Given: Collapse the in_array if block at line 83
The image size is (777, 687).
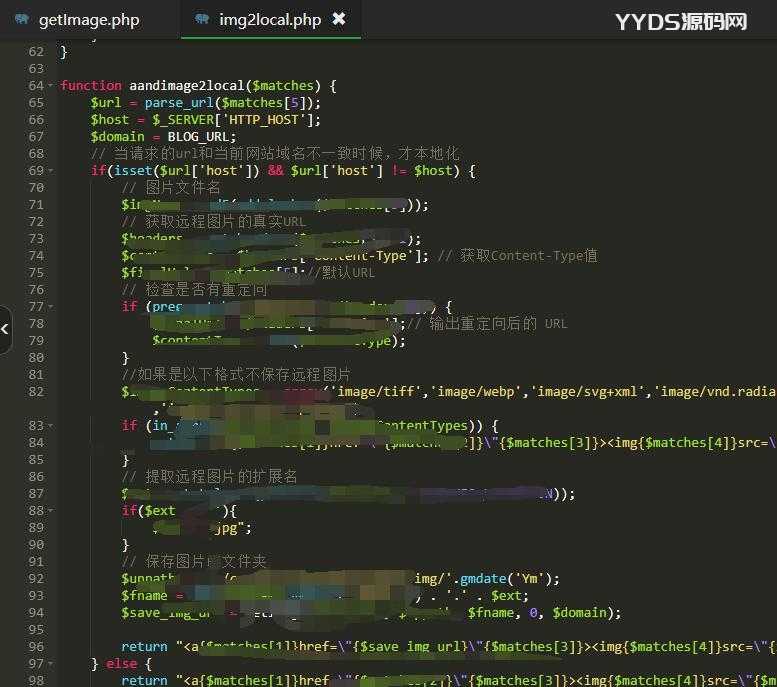Looking at the screenshot, I should tap(50, 425).
